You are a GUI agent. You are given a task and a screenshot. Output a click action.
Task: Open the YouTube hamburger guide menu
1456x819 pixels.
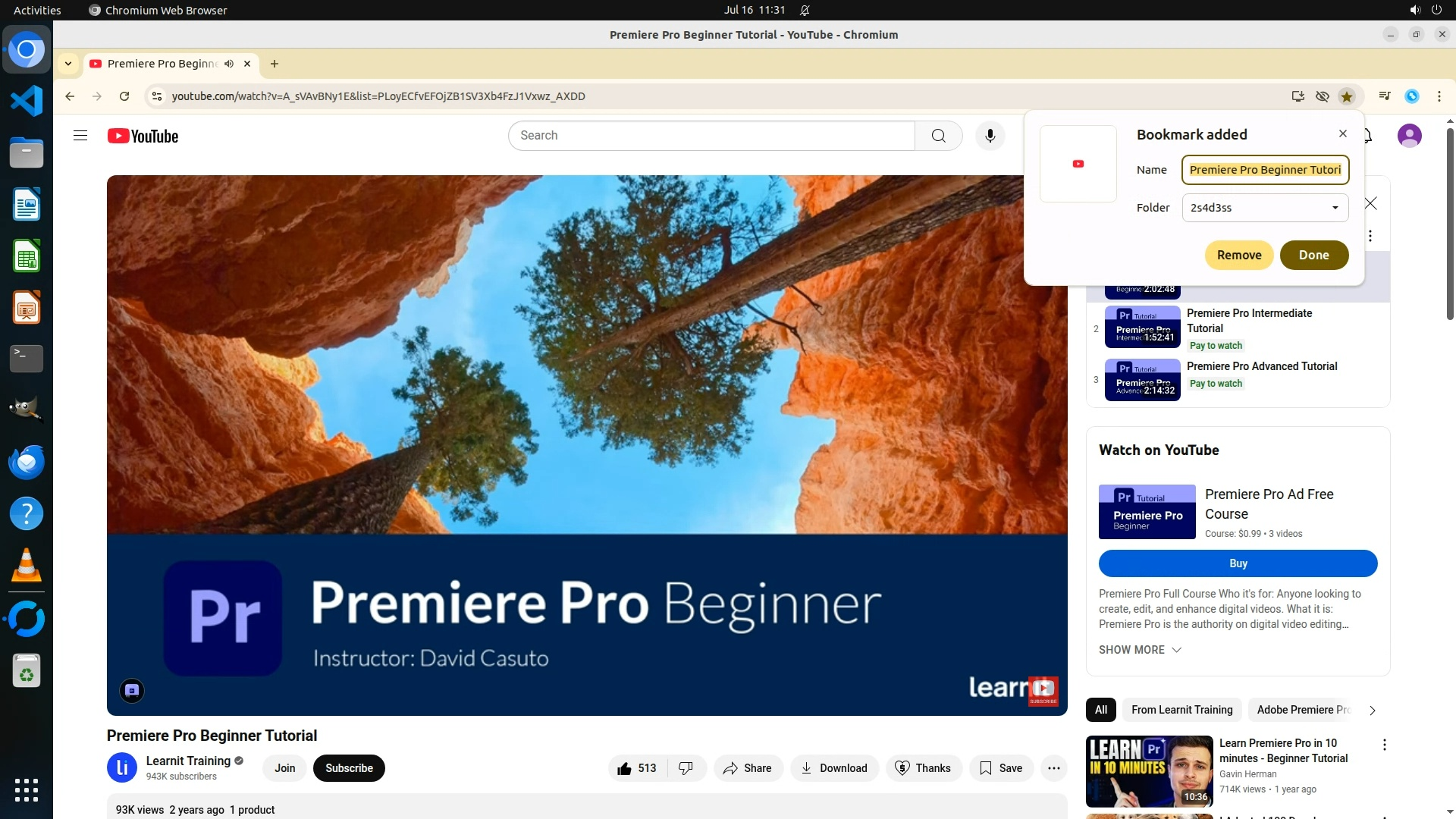(80, 136)
